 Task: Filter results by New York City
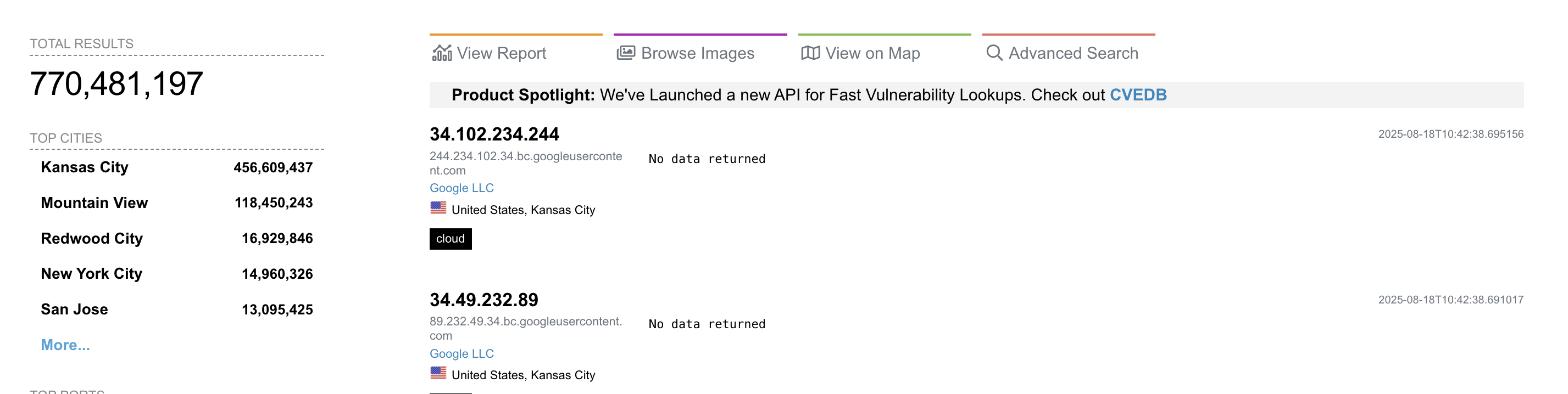coord(91,274)
